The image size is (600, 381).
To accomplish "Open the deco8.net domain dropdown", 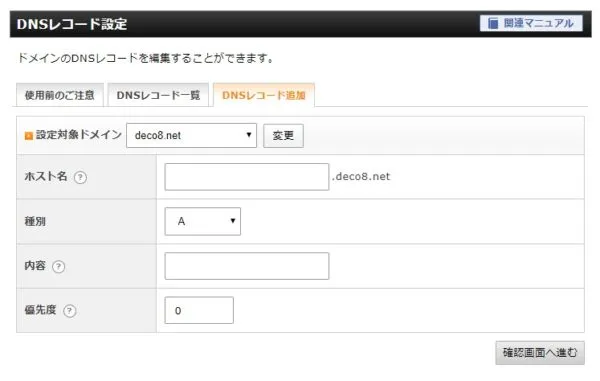I will pyautogui.click(x=191, y=135).
